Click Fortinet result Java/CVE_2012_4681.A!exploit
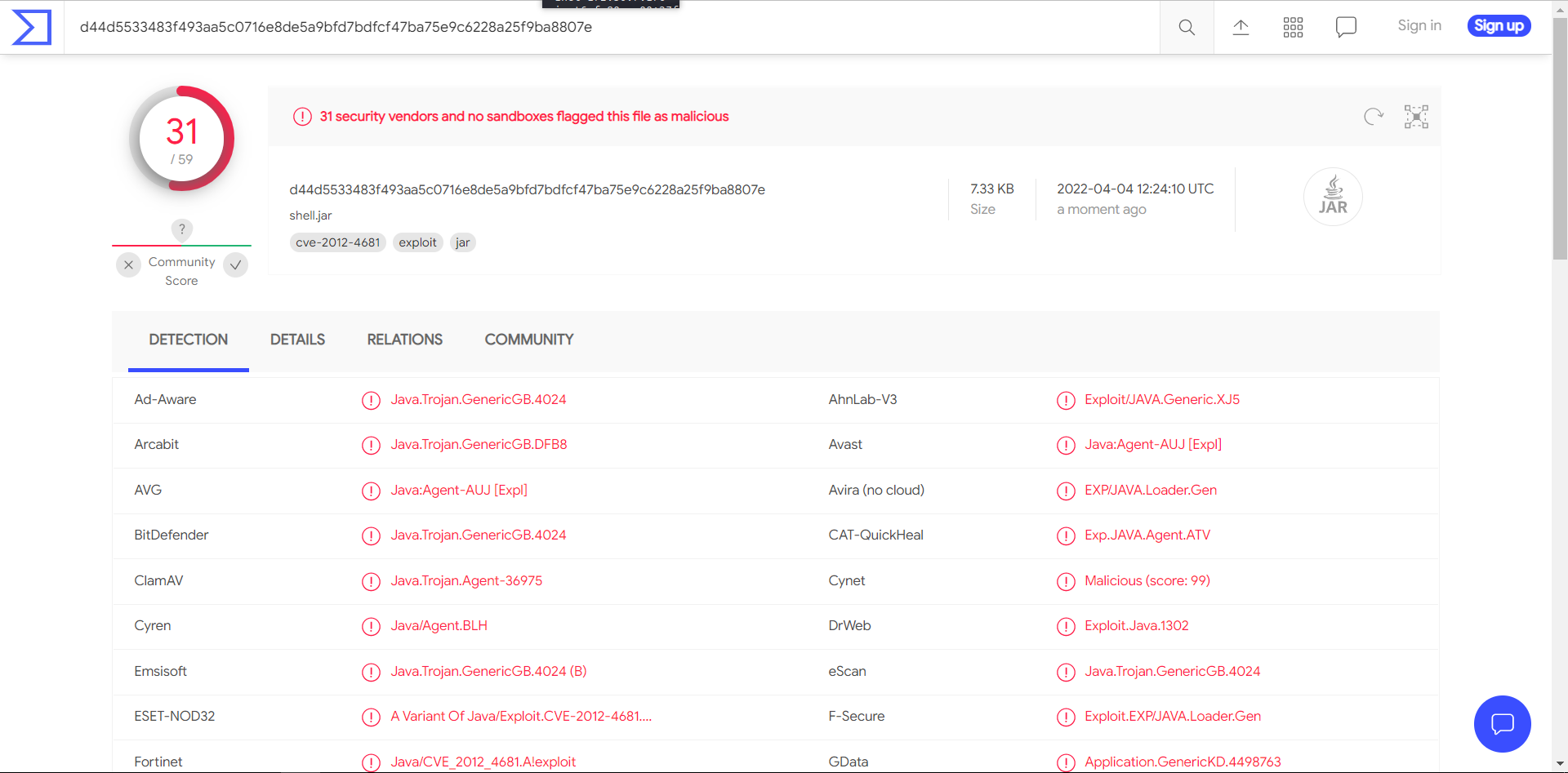The height and width of the screenshot is (773, 1568). pyautogui.click(x=483, y=762)
